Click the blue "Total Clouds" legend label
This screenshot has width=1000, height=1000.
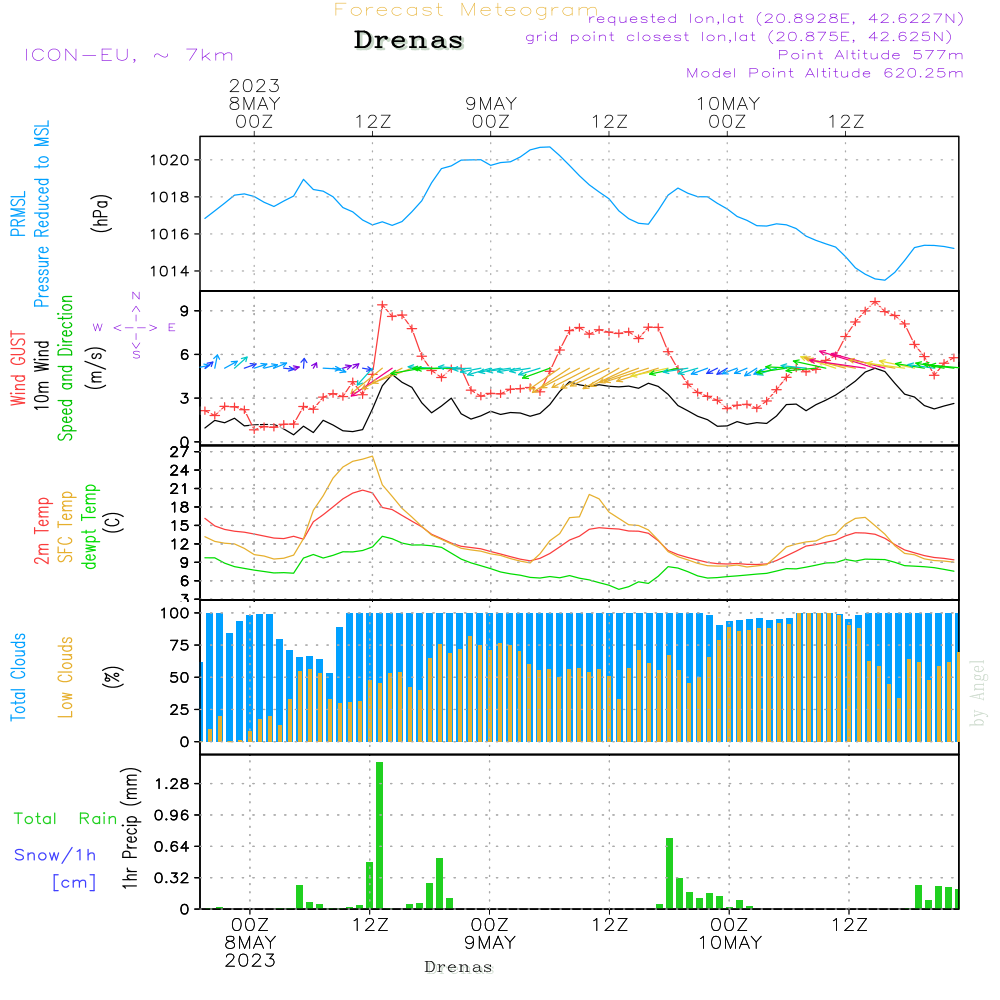18,677
